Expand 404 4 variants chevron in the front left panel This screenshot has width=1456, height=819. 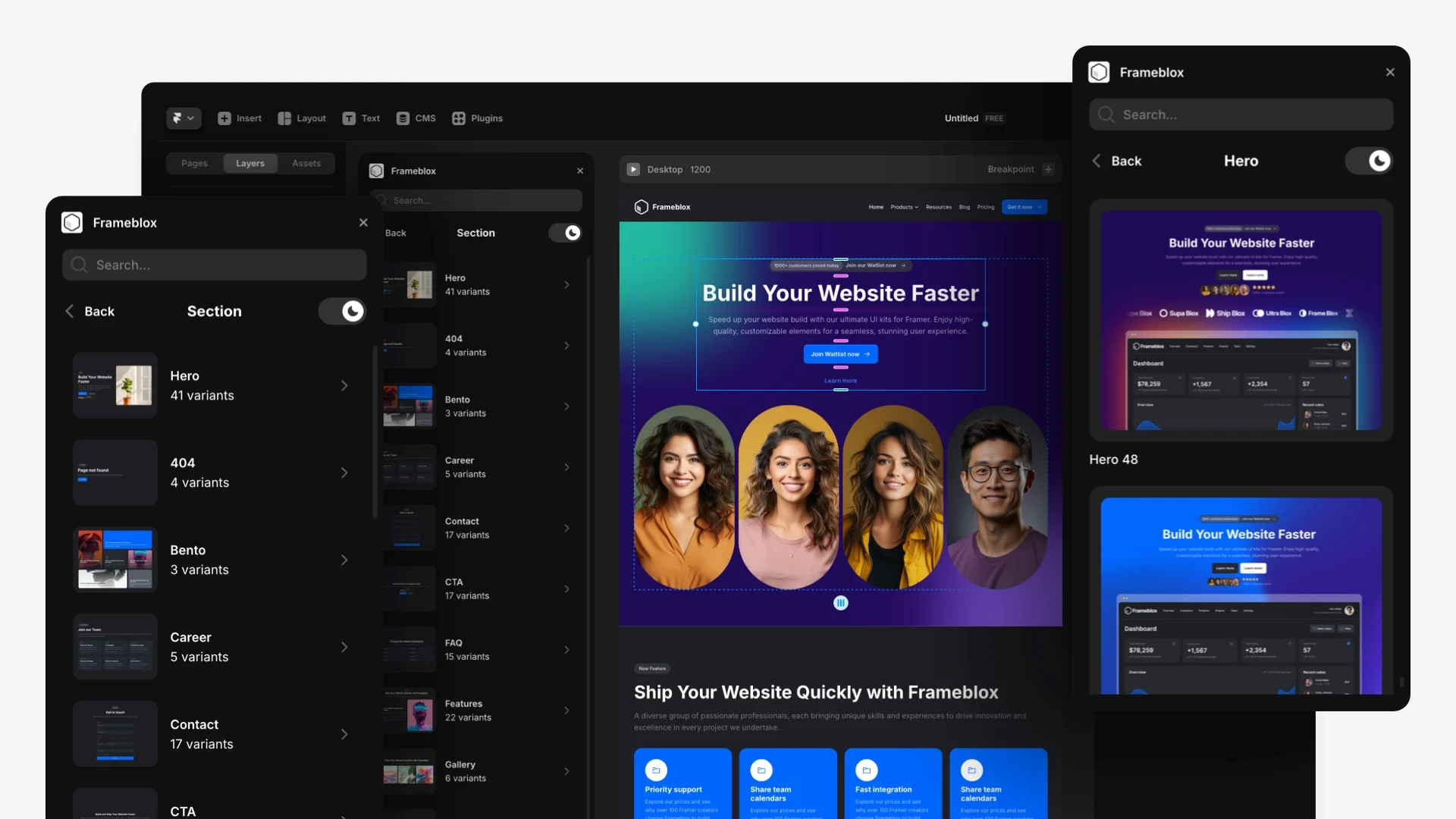[344, 472]
